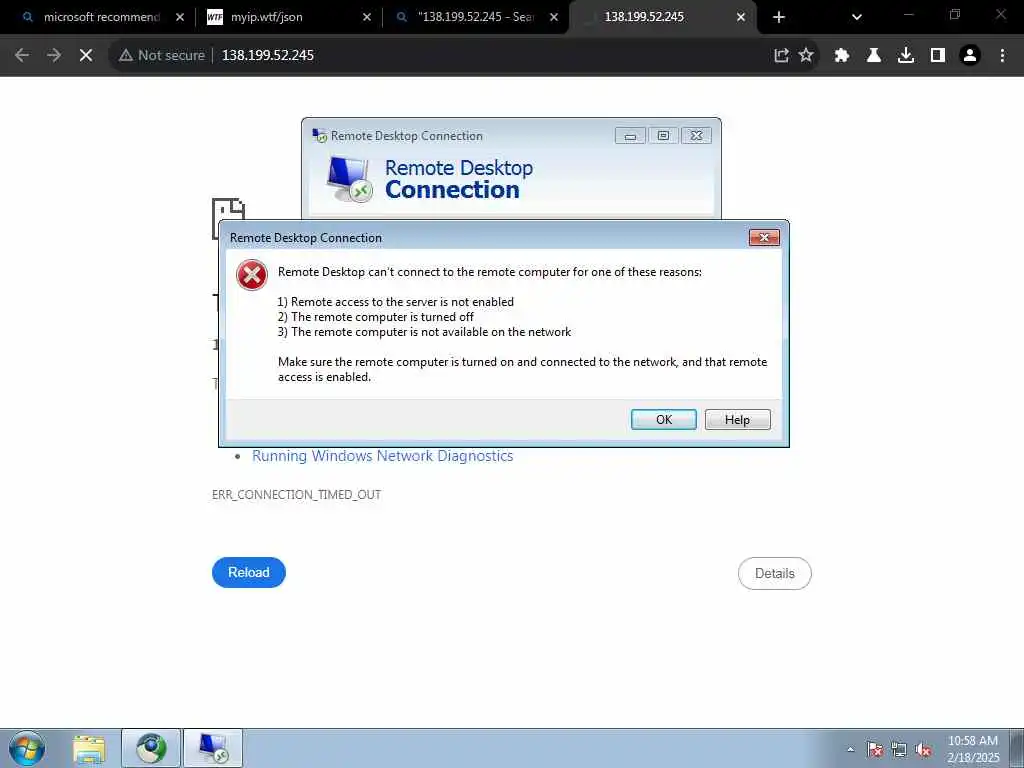
Task: Click OK in the Remote Desktop error dialog
Action: click(664, 419)
